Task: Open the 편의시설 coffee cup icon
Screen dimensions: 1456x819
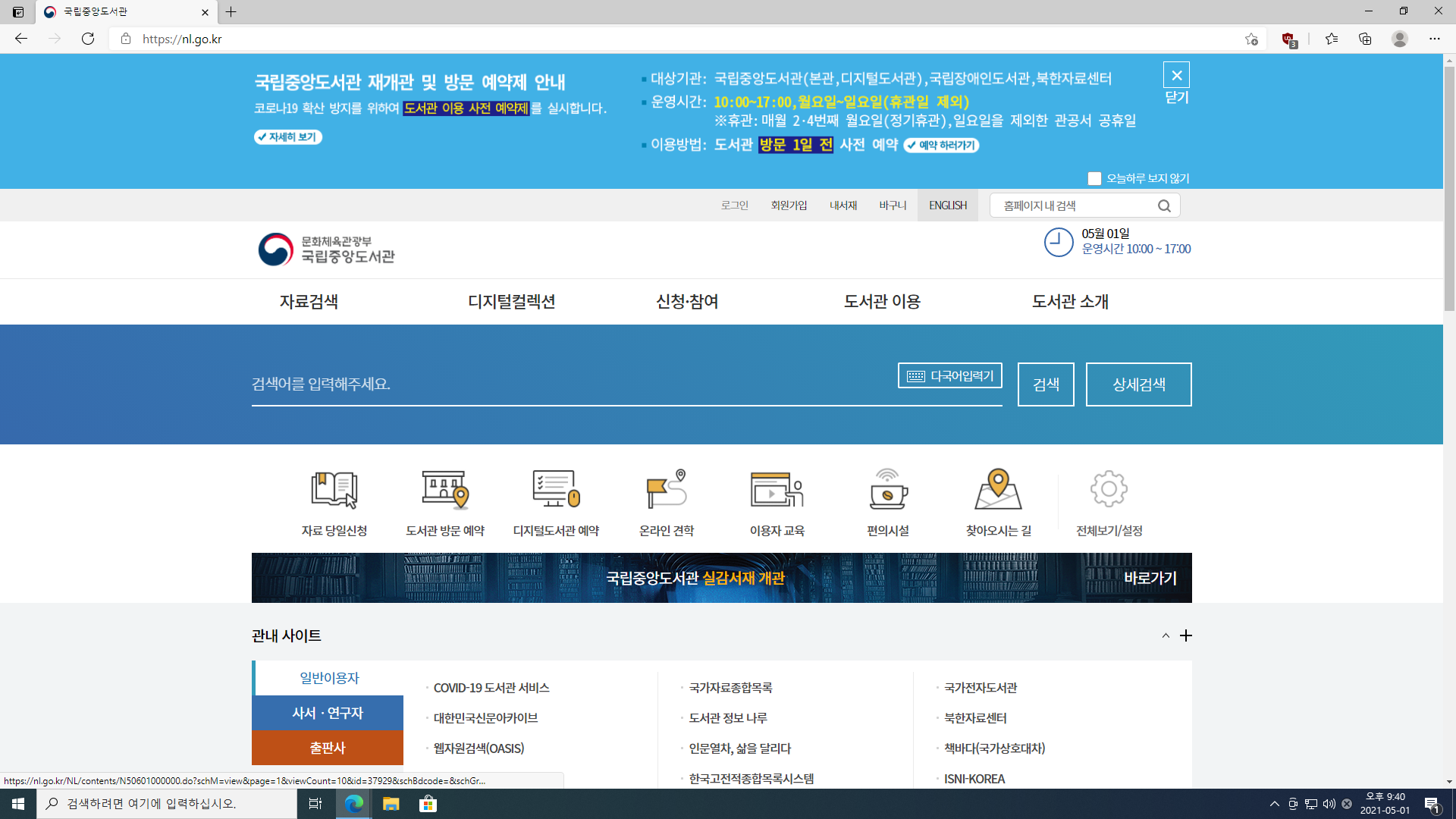Action: pyautogui.click(x=888, y=489)
